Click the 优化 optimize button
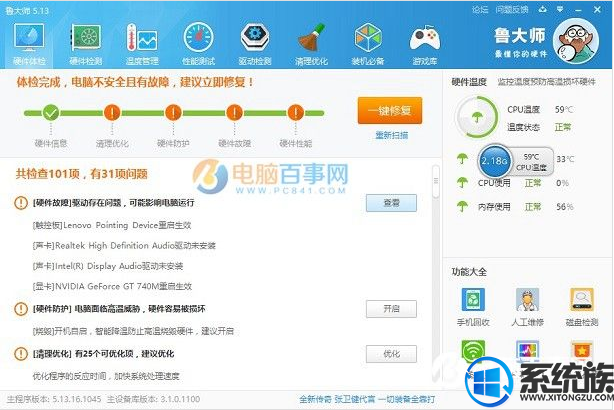 (391, 354)
